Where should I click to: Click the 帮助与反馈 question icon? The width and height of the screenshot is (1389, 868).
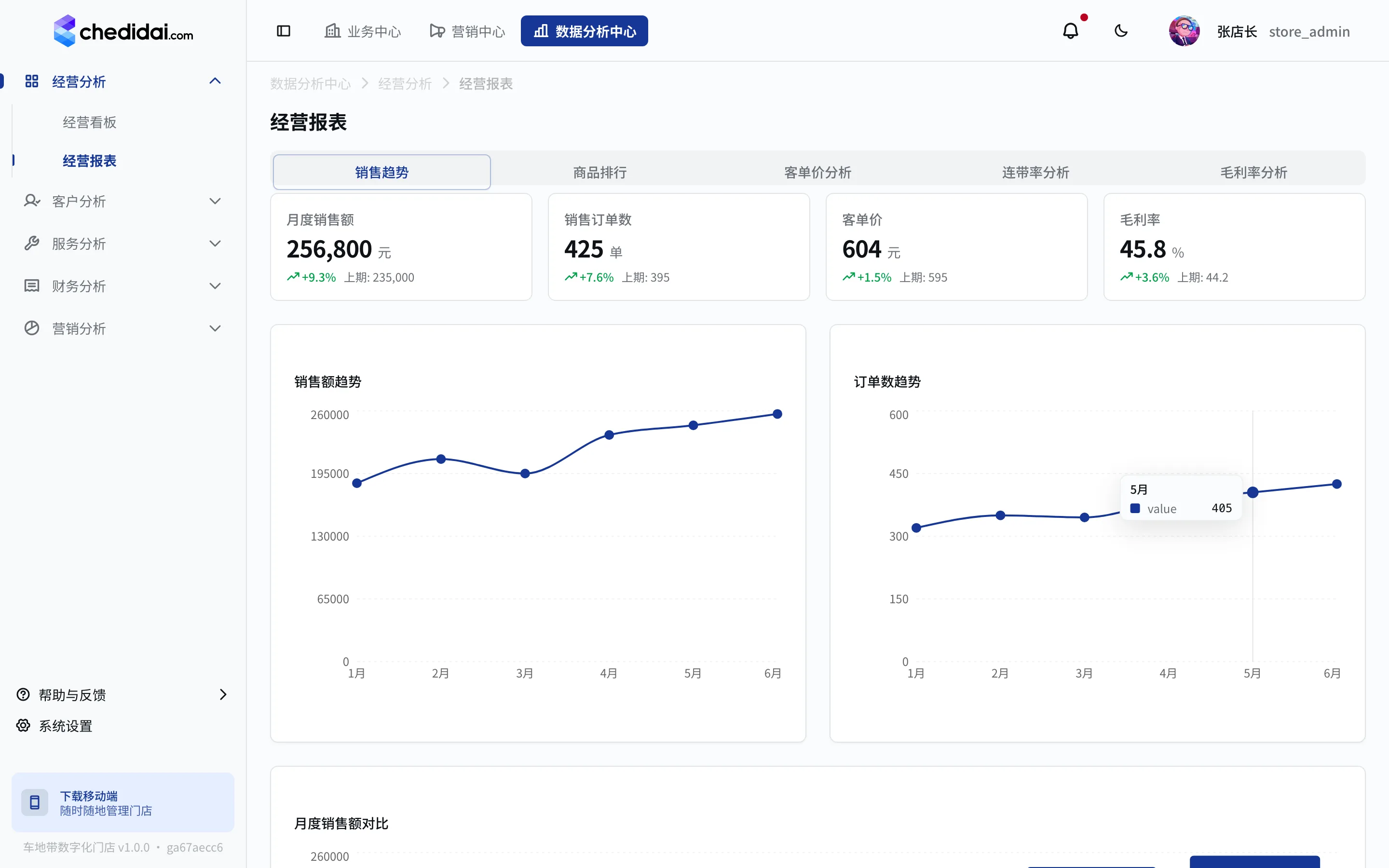pos(23,694)
